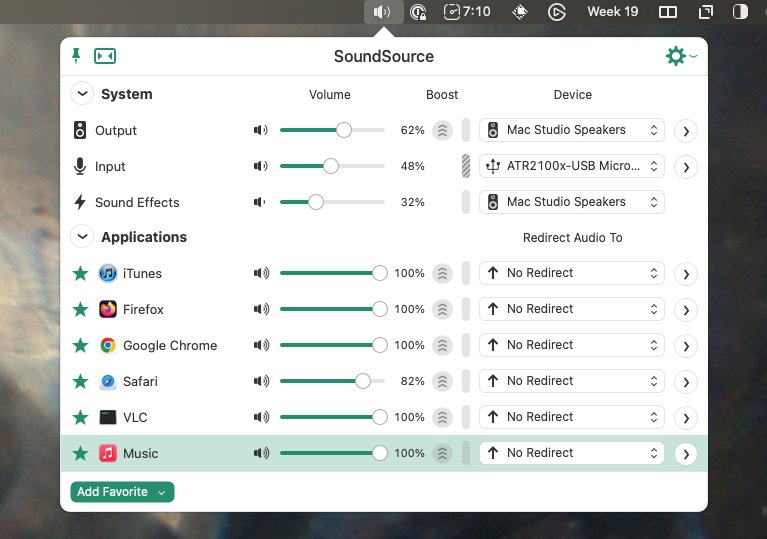This screenshot has width=767, height=539.
Task: Open Music redirect dropdown
Action: click(571, 453)
